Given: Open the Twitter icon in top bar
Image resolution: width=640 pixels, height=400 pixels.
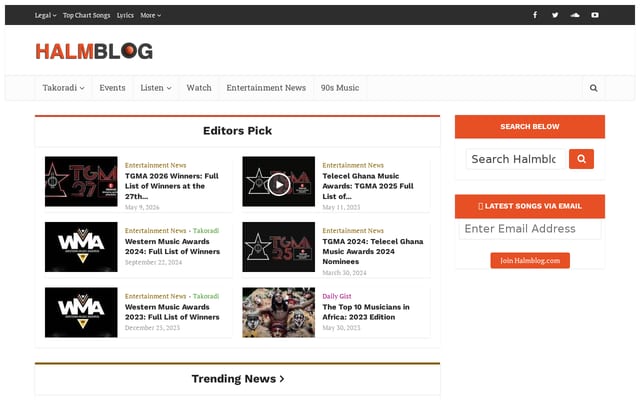Looking at the screenshot, I should 555,15.
